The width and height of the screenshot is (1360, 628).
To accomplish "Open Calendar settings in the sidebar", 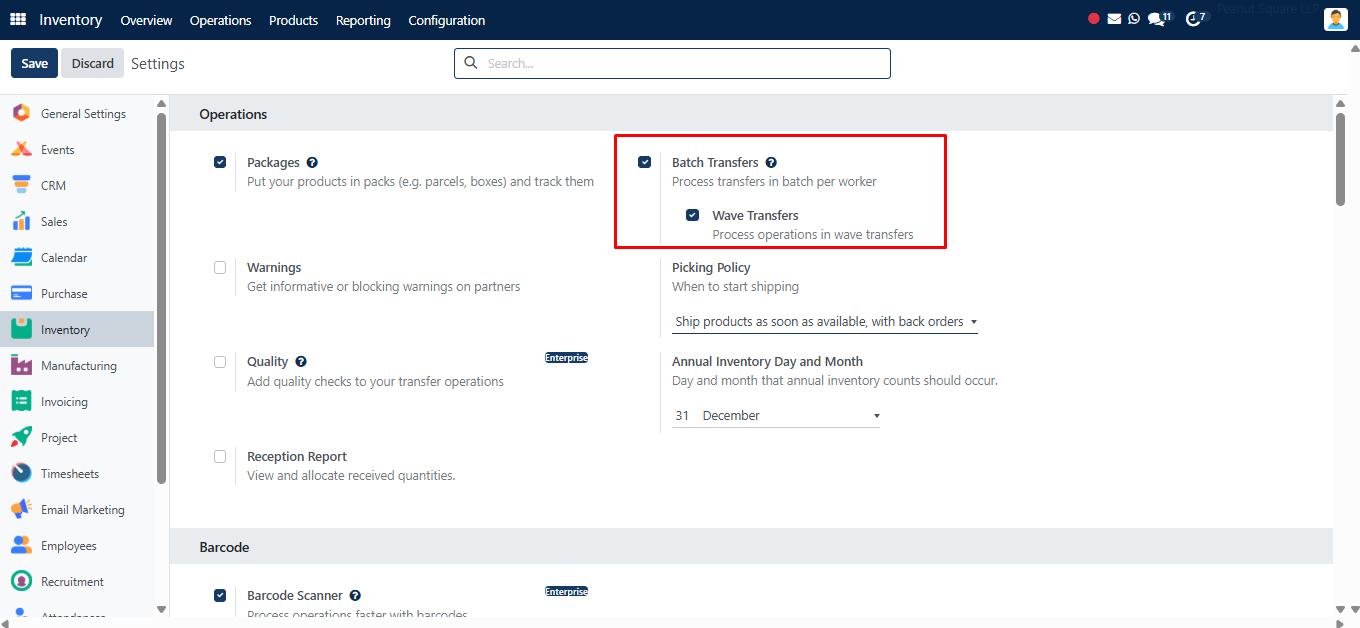I will [77, 258].
